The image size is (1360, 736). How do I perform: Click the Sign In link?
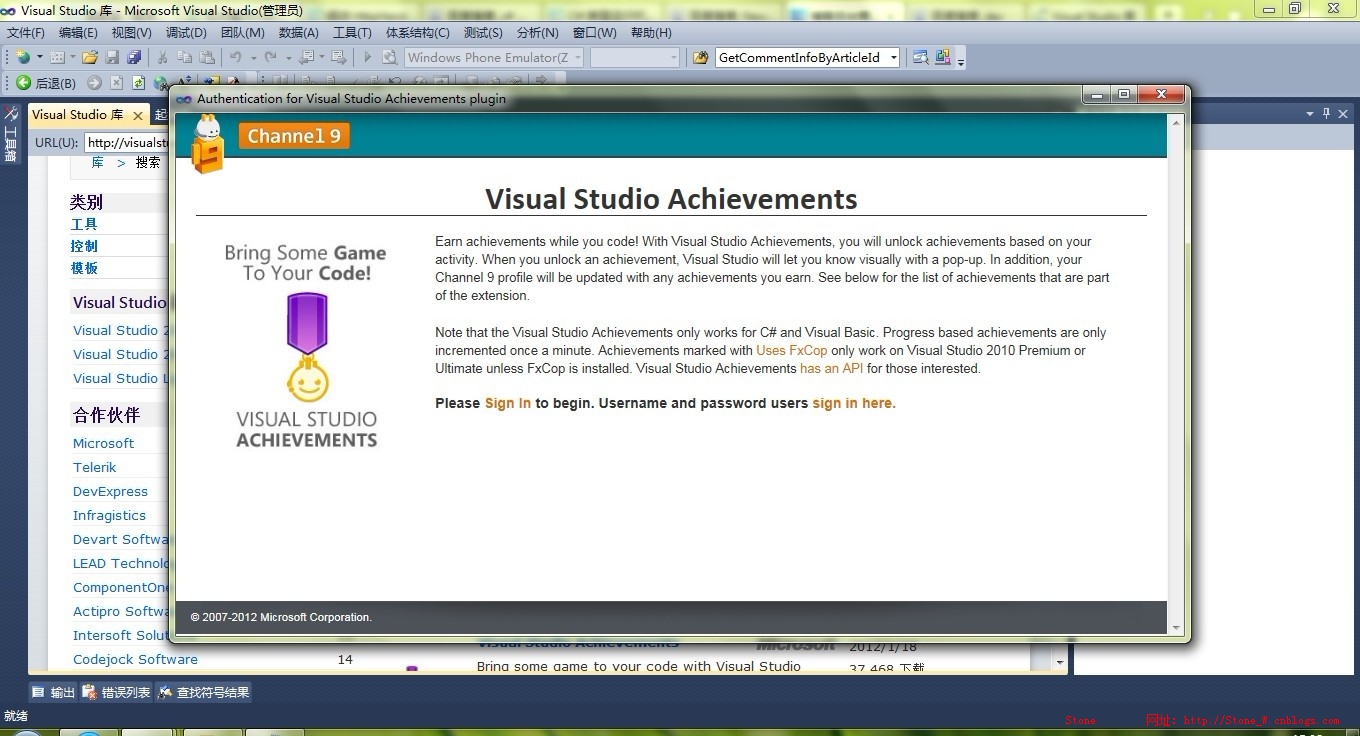tap(508, 404)
